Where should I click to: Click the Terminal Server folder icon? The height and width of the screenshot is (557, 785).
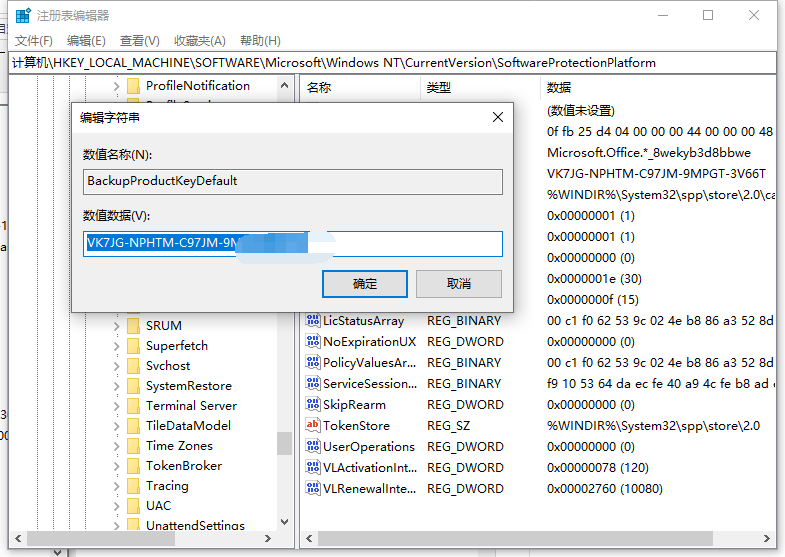[133, 405]
